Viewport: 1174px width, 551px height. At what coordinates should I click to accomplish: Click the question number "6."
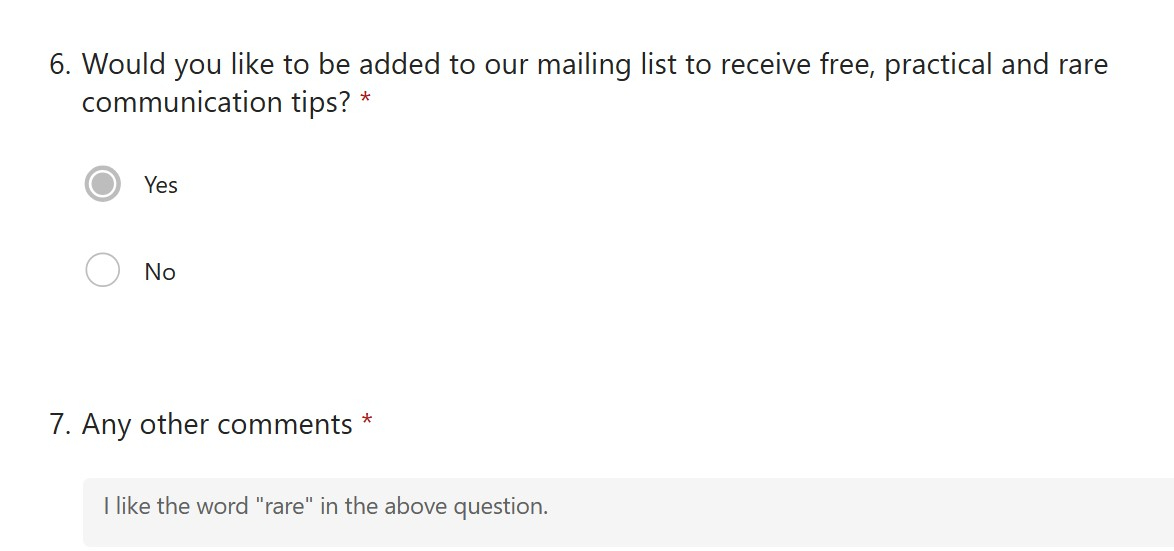(x=60, y=65)
